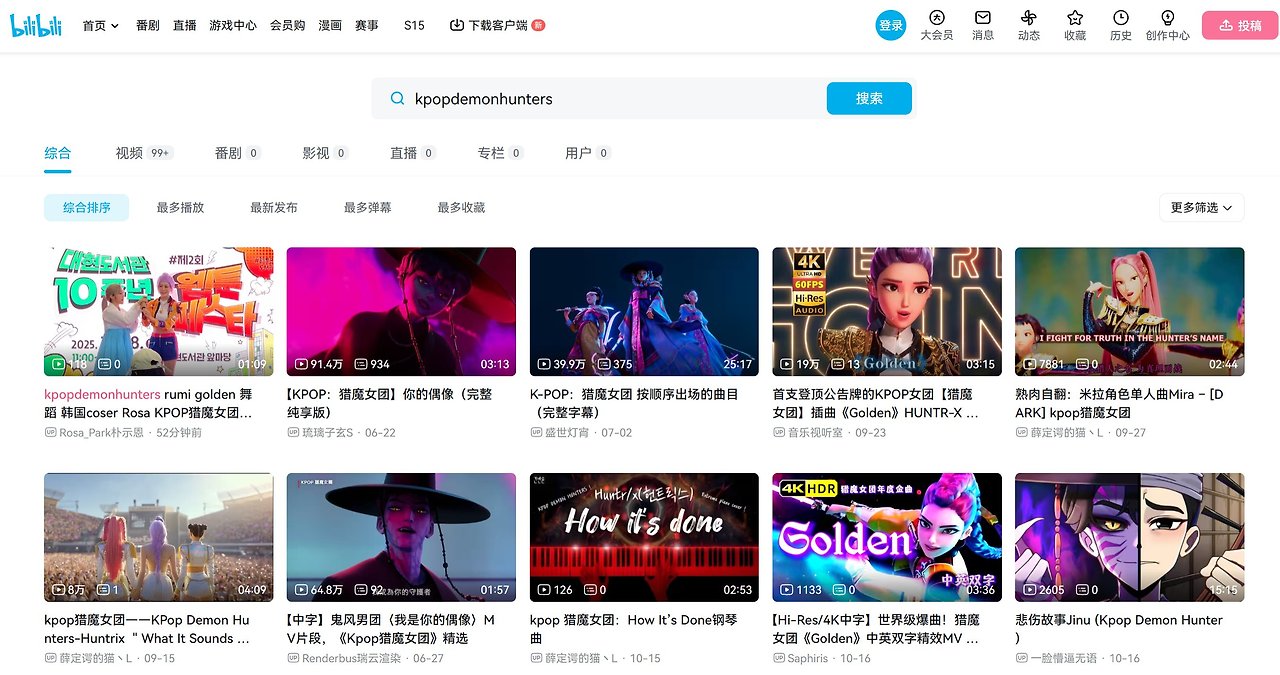The image size is (1280, 675).
Task: Open the stadium concert 04:09 thumbnail
Action: tap(159, 537)
